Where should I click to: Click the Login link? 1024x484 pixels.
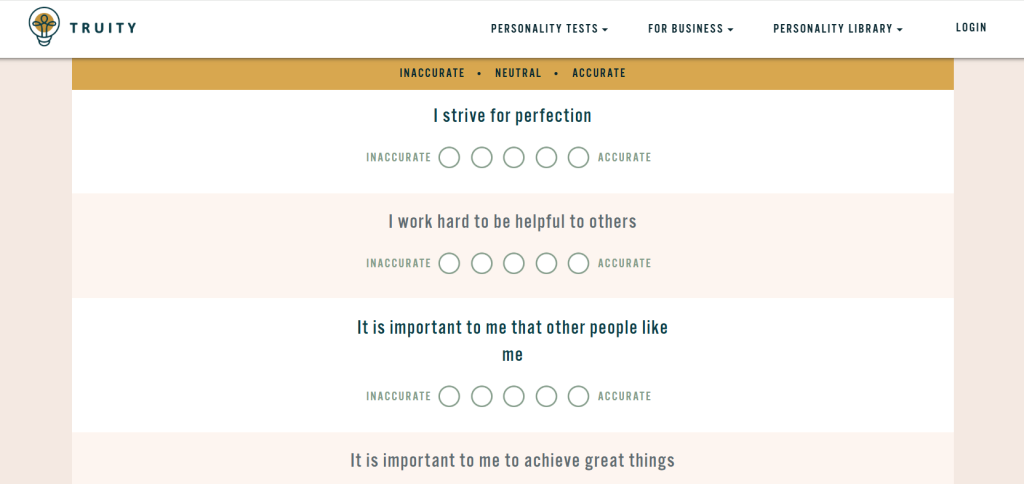[x=971, y=28]
